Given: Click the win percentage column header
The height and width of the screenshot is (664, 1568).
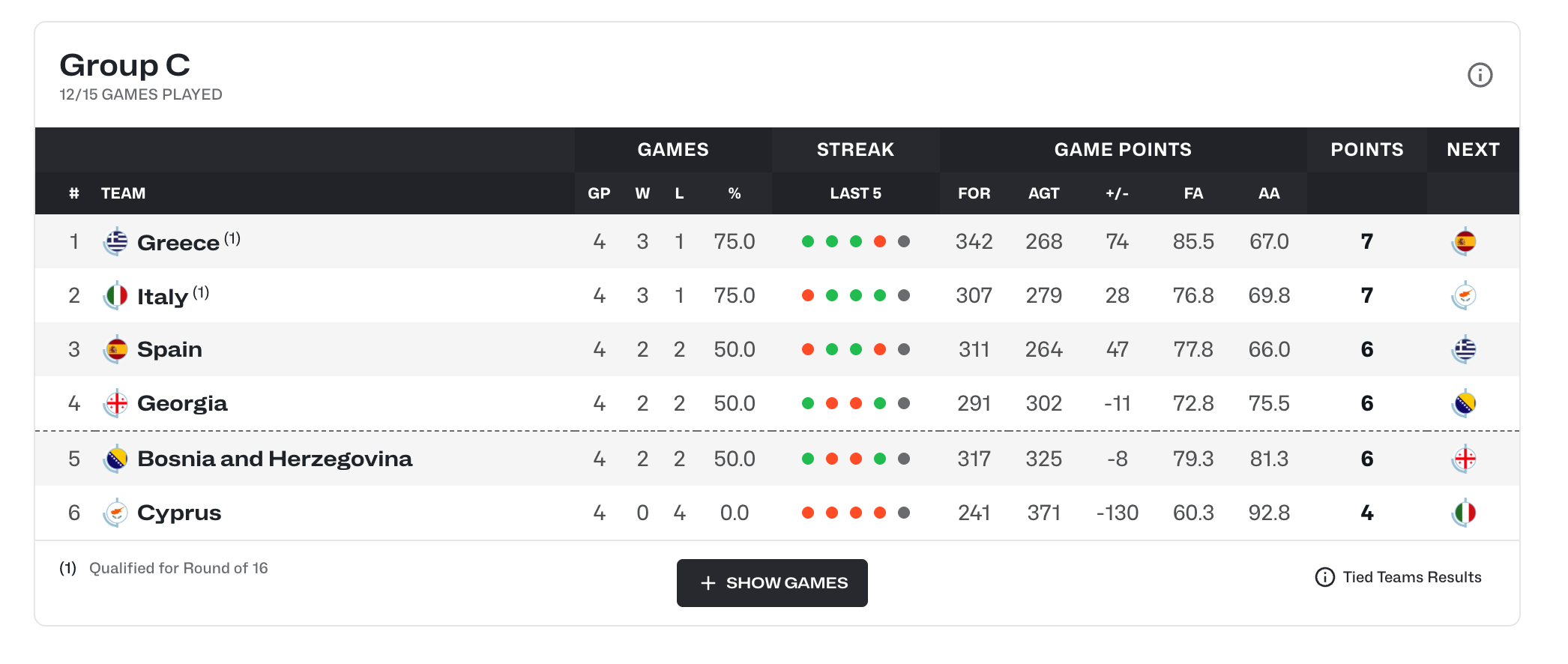Looking at the screenshot, I should [735, 193].
